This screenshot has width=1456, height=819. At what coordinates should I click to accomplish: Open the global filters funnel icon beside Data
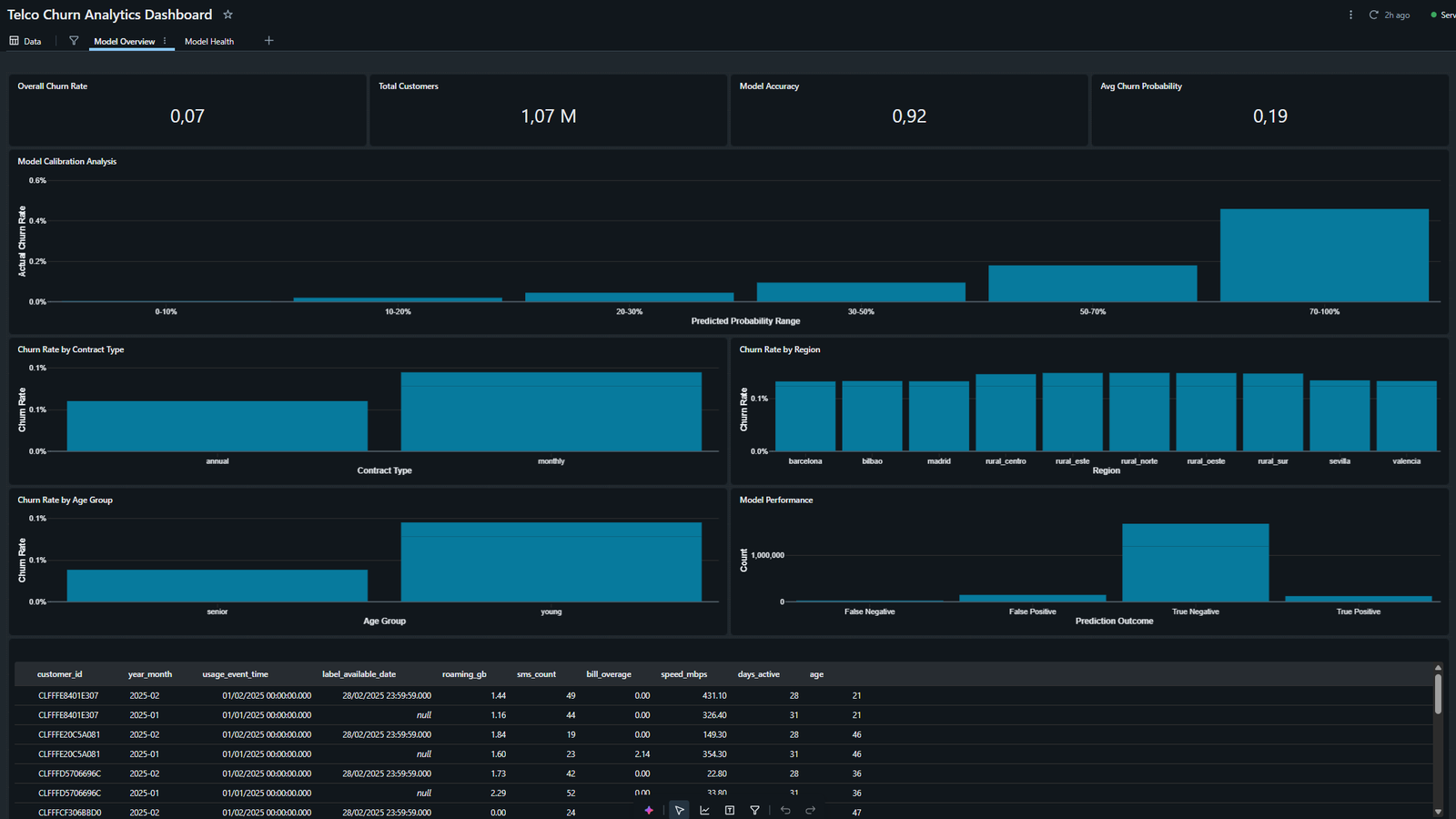pyautogui.click(x=74, y=41)
